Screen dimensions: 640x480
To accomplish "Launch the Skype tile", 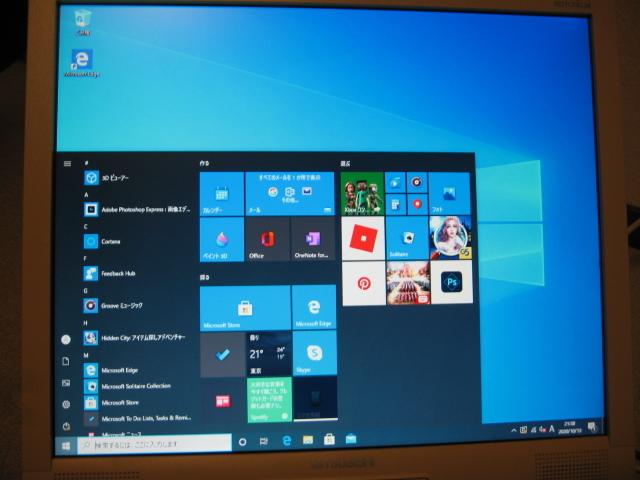I will click(315, 353).
